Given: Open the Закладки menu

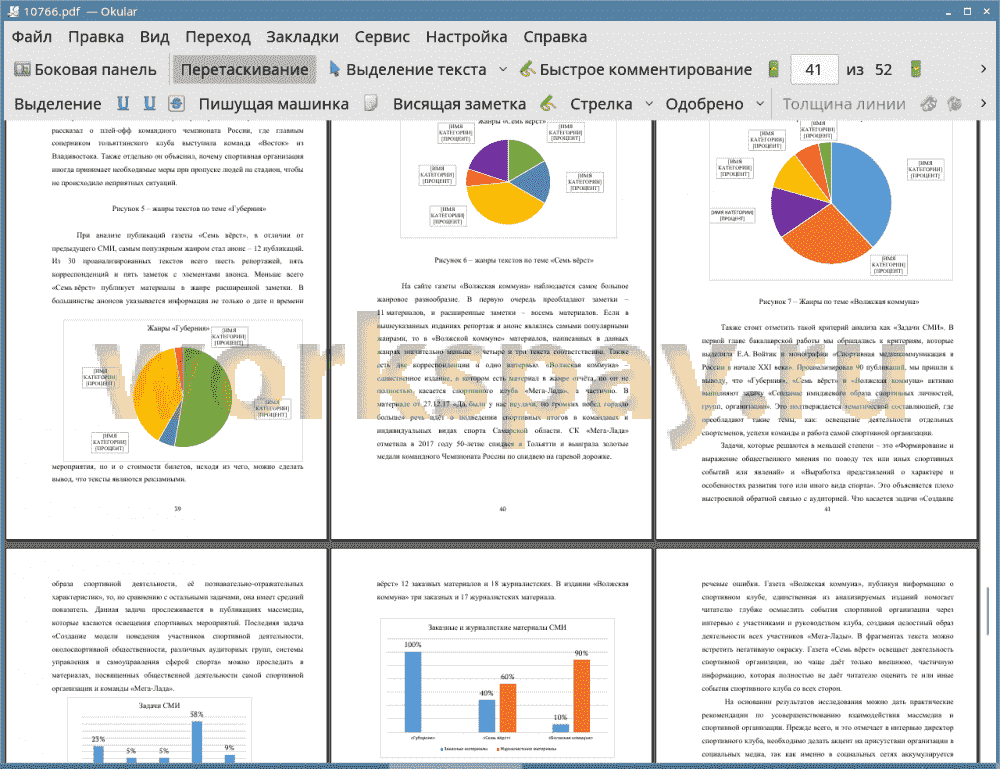Looking at the screenshot, I should click(302, 37).
